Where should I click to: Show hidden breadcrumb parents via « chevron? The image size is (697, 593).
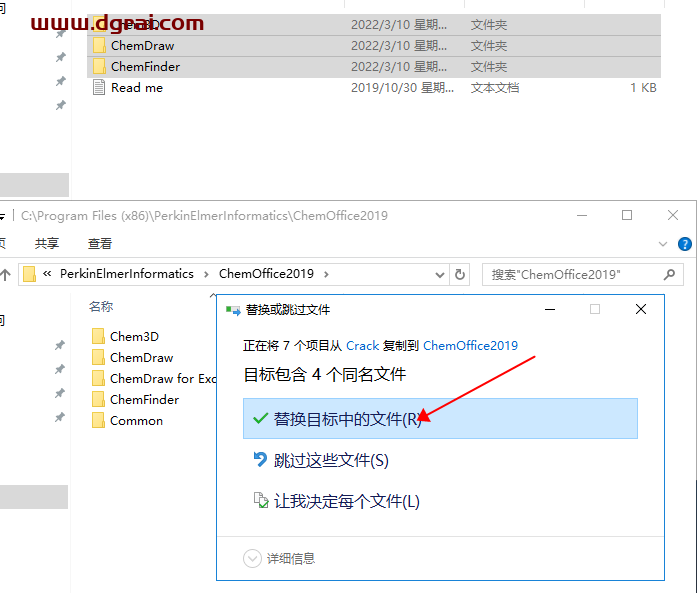pyautogui.click(x=47, y=274)
